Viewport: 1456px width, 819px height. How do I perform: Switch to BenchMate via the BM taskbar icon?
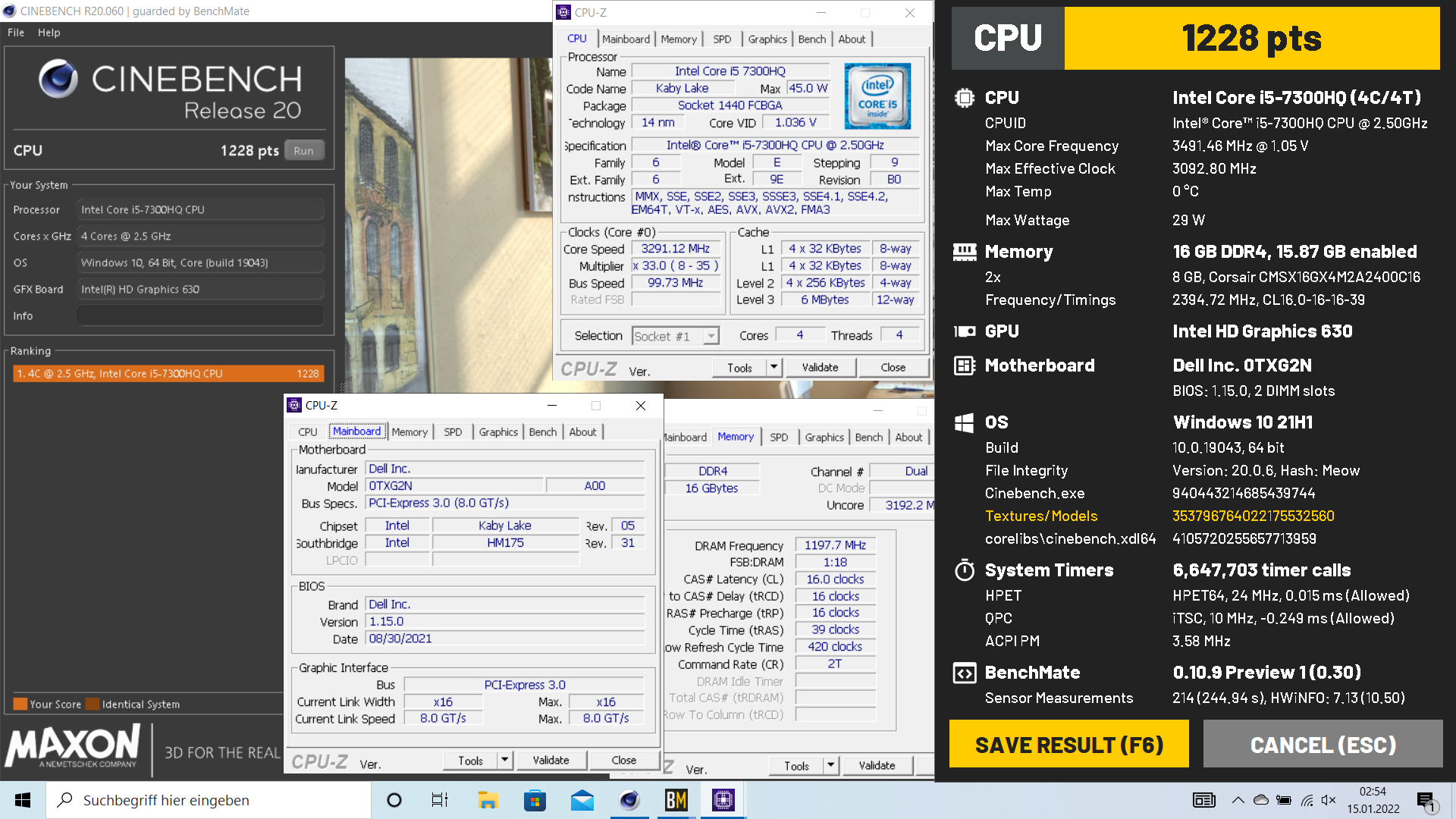click(x=676, y=800)
